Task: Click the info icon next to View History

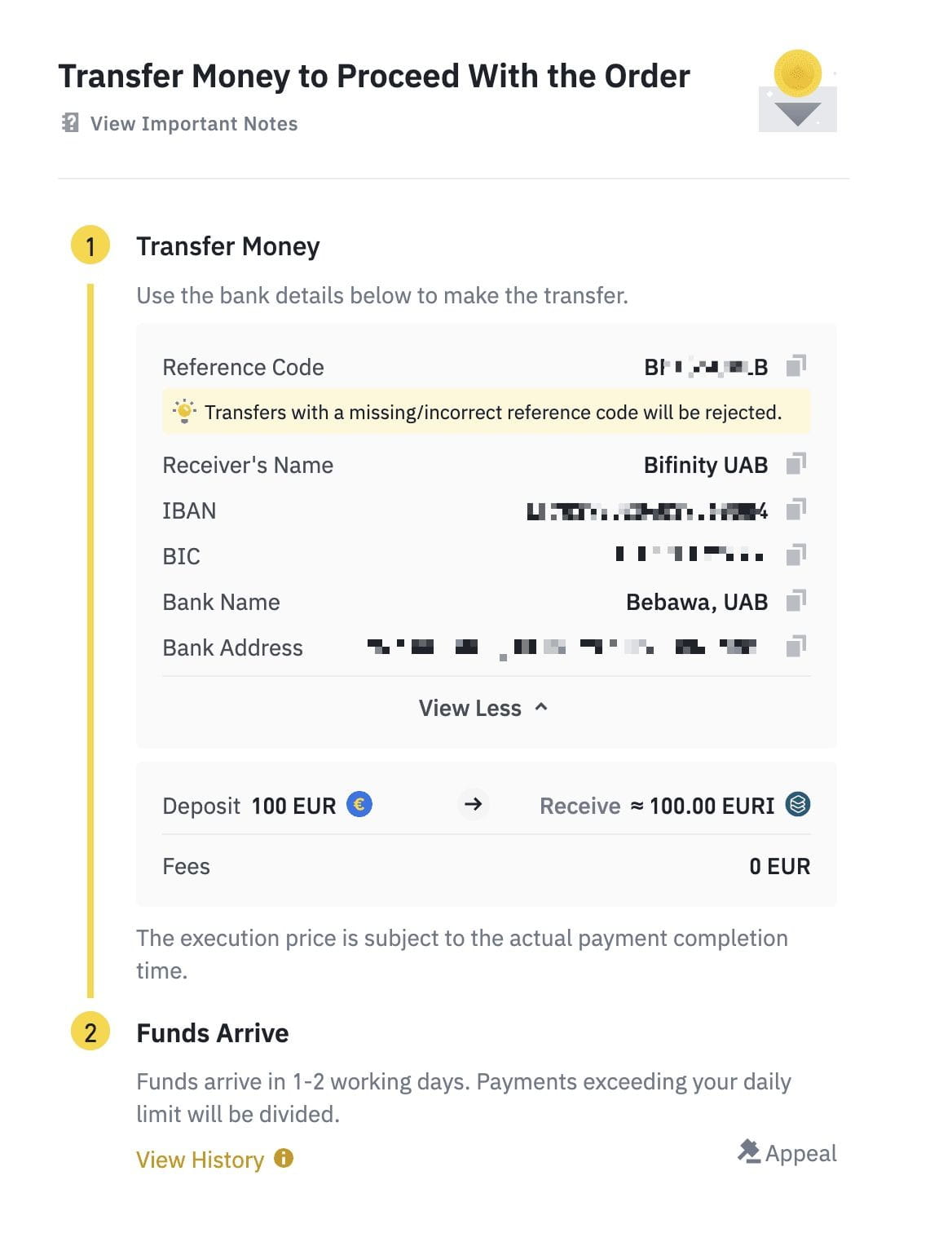Action: click(x=284, y=1158)
